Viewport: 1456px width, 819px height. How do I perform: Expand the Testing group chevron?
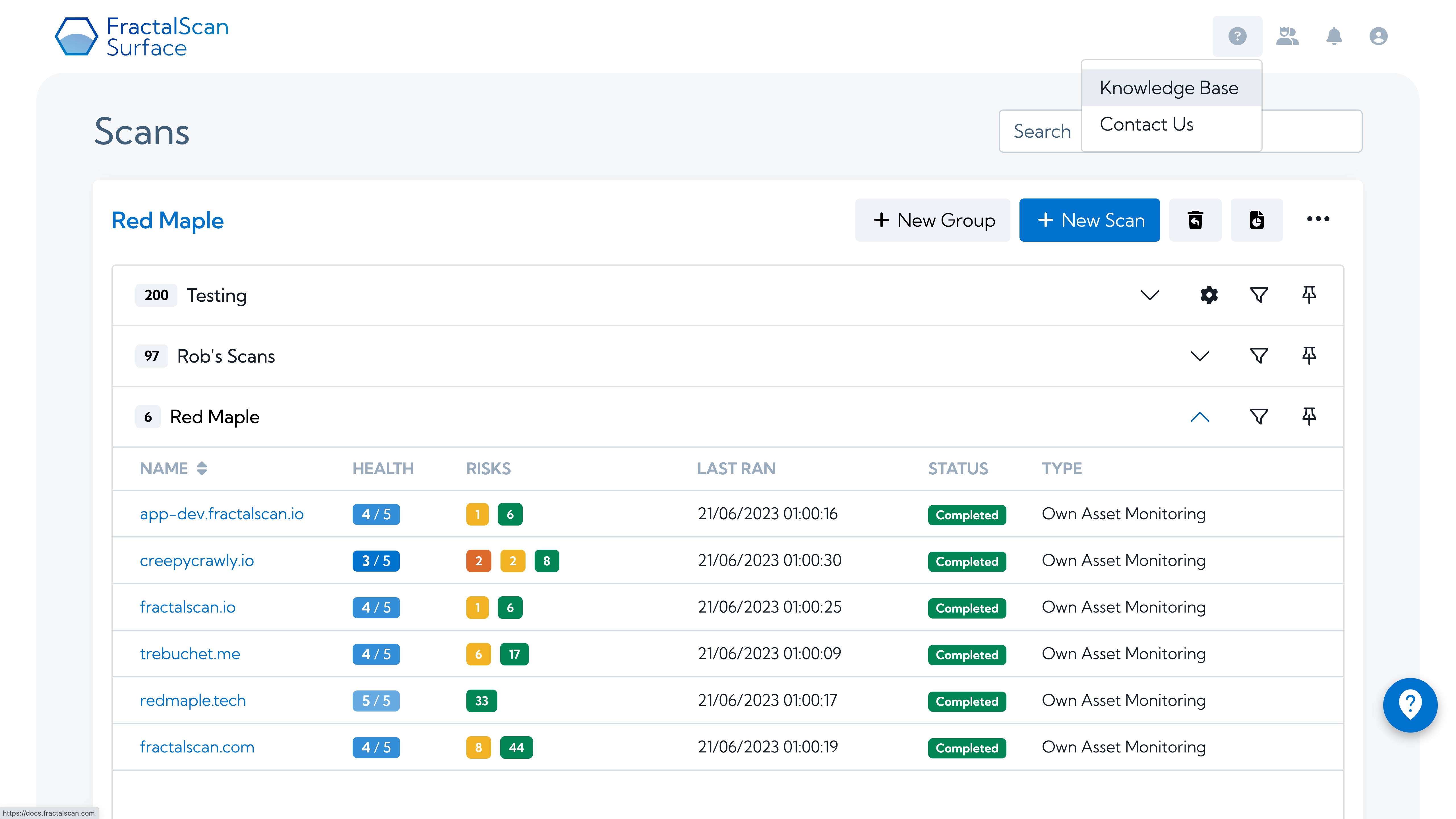[x=1150, y=294]
